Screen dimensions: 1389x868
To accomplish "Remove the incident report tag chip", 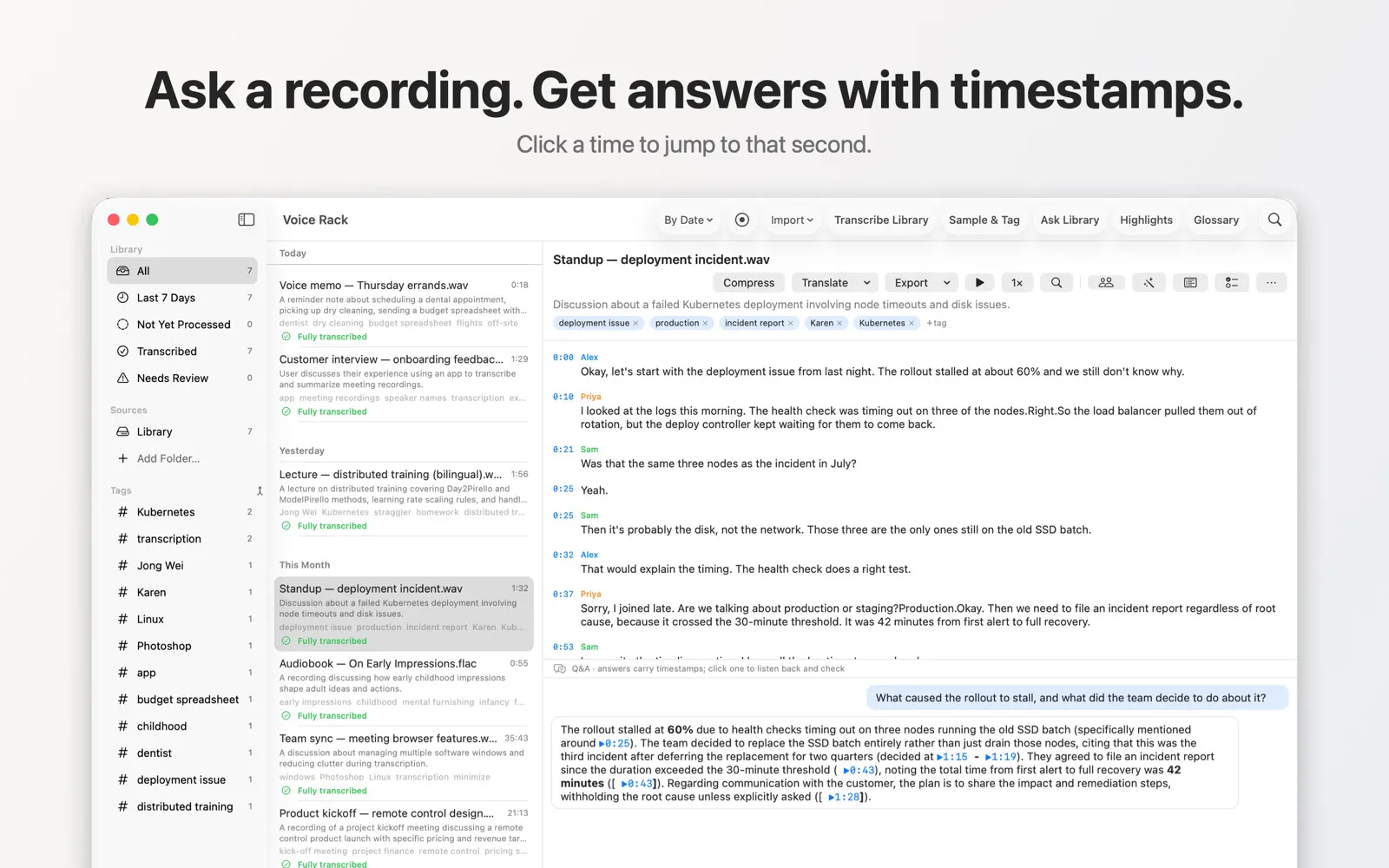I will (x=790, y=323).
